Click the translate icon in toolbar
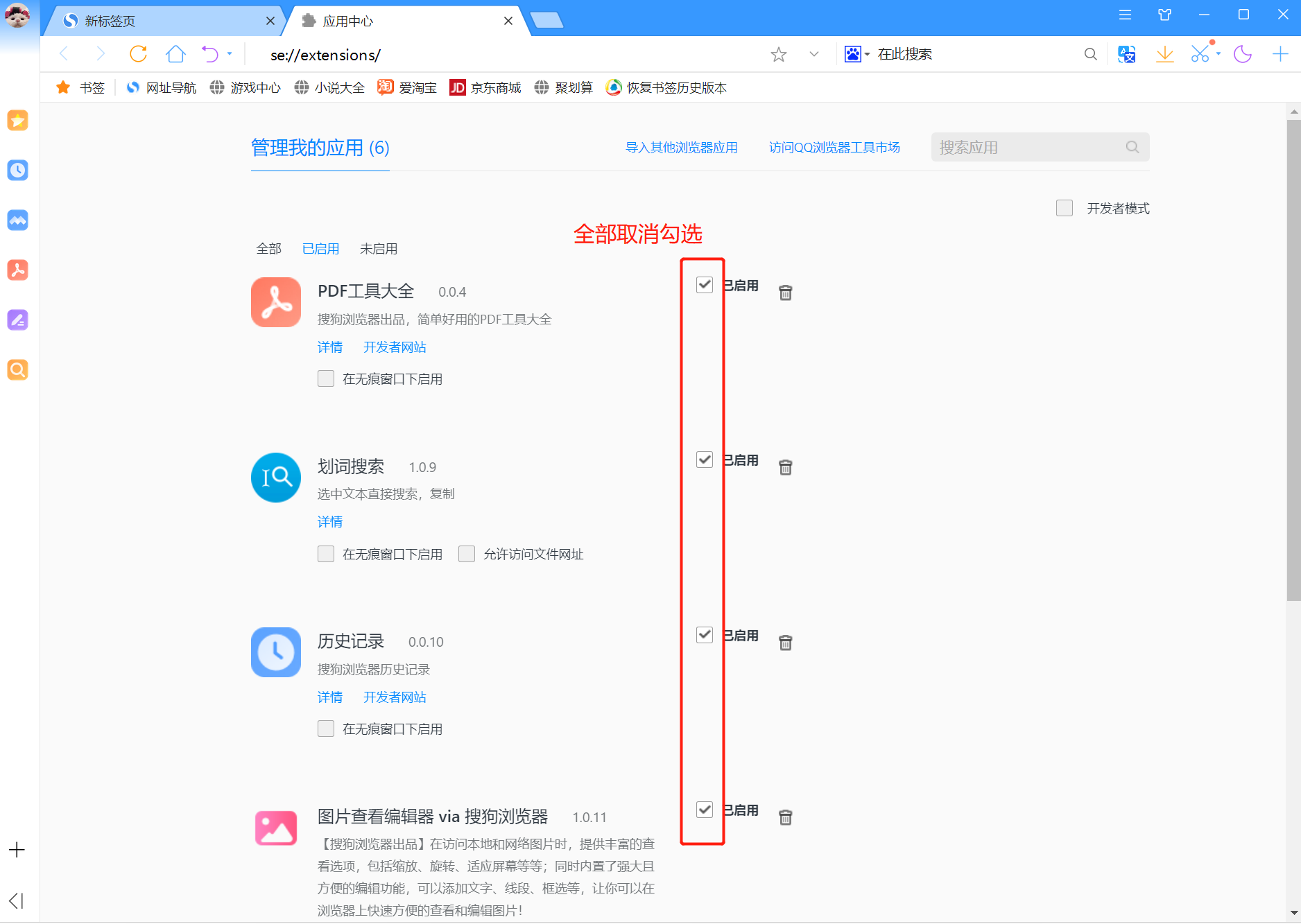 (1127, 54)
